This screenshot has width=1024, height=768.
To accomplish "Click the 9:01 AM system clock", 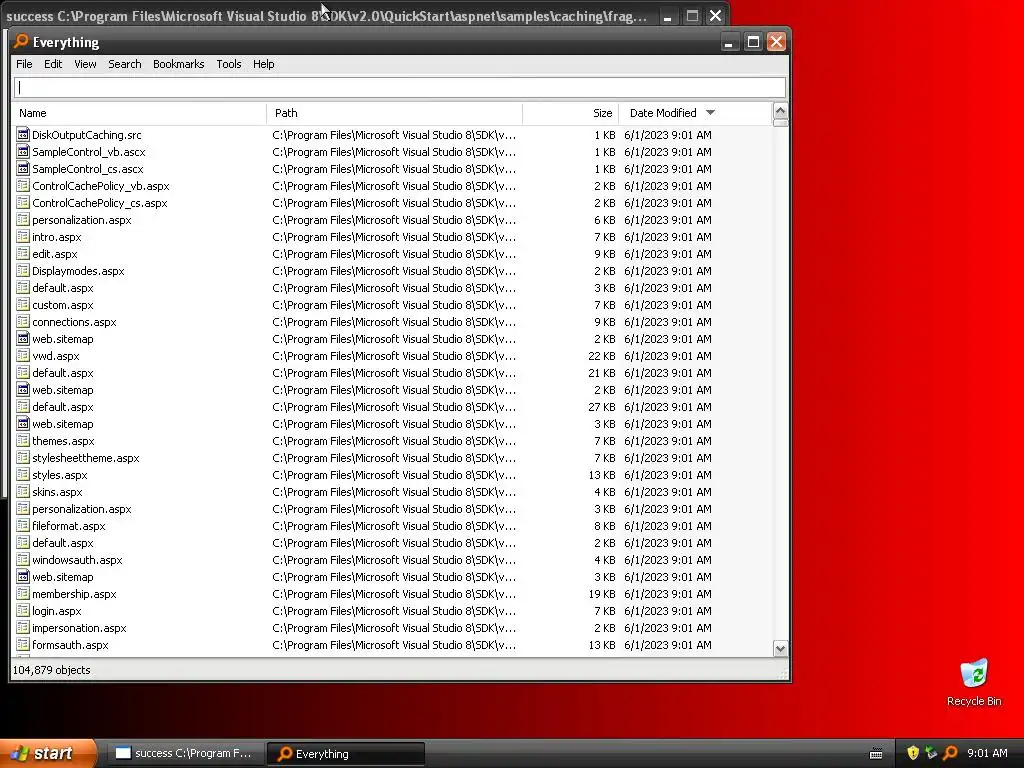I will [987, 753].
